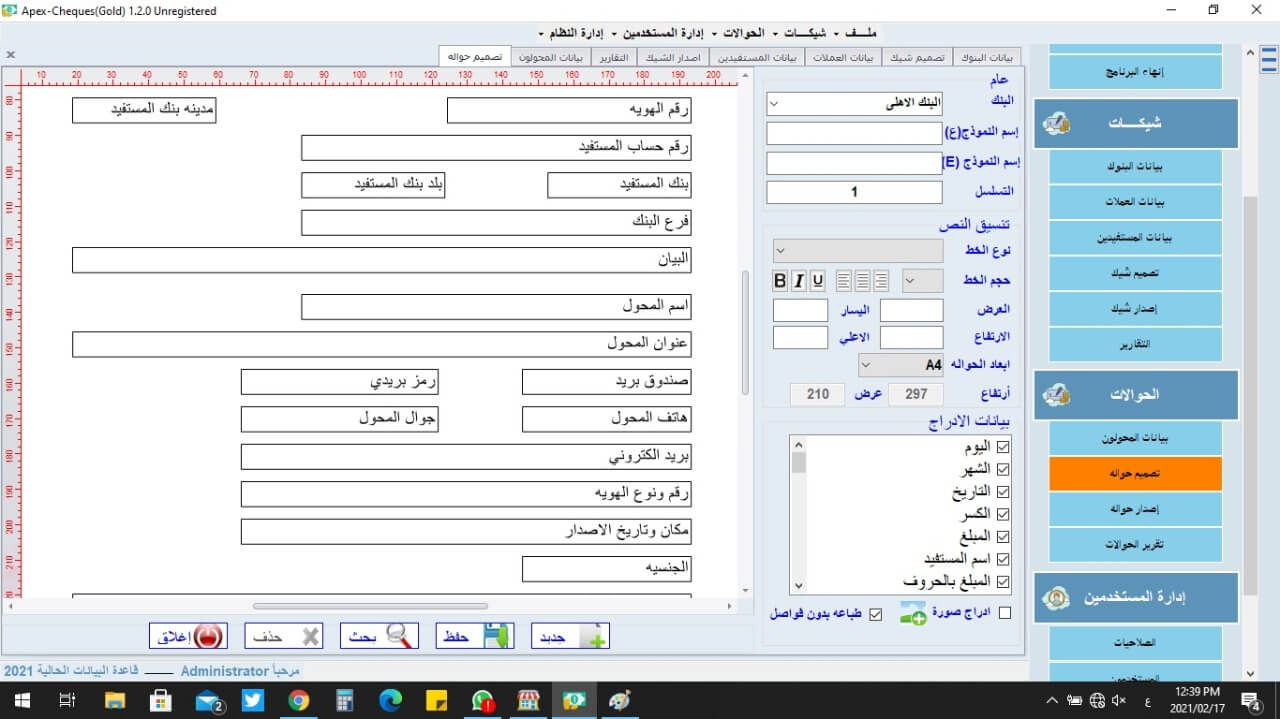1280x719 pixels.
Task: Click the save (حفظ) floppy disk button
Action: coord(474,636)
